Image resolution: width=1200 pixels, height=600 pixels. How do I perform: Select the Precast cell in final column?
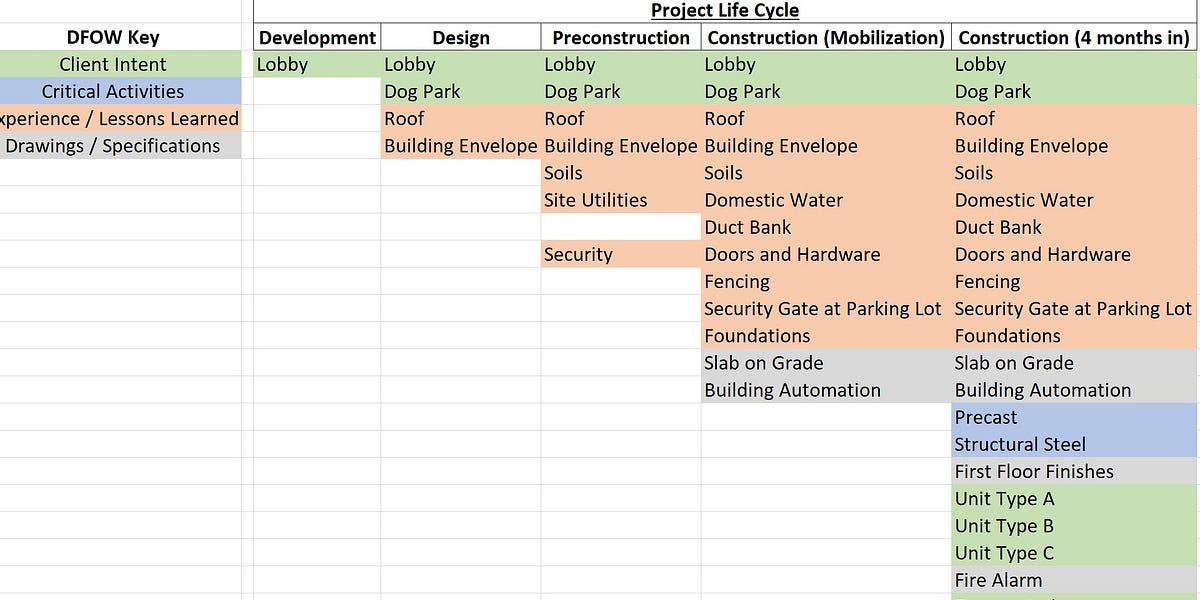[986, 417]
